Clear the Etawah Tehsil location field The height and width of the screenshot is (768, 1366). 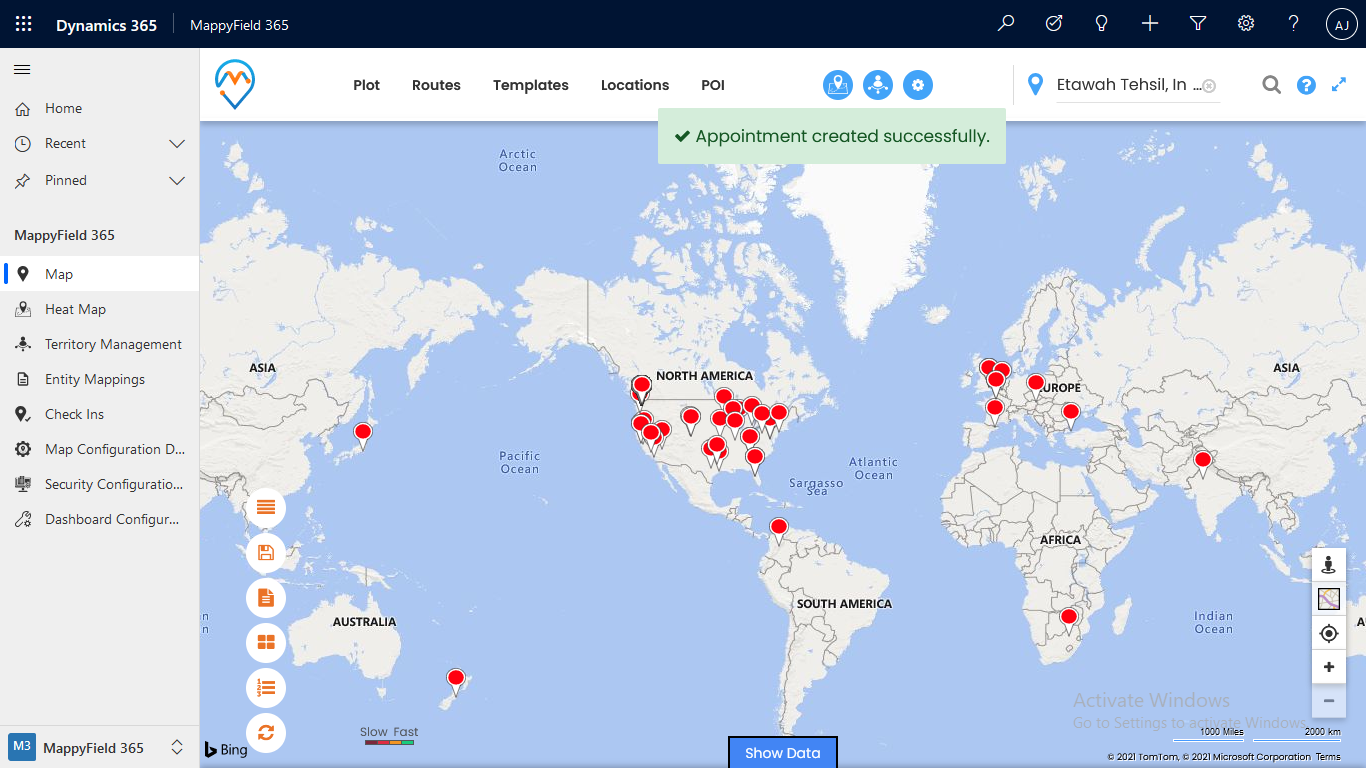(1209, 86)
